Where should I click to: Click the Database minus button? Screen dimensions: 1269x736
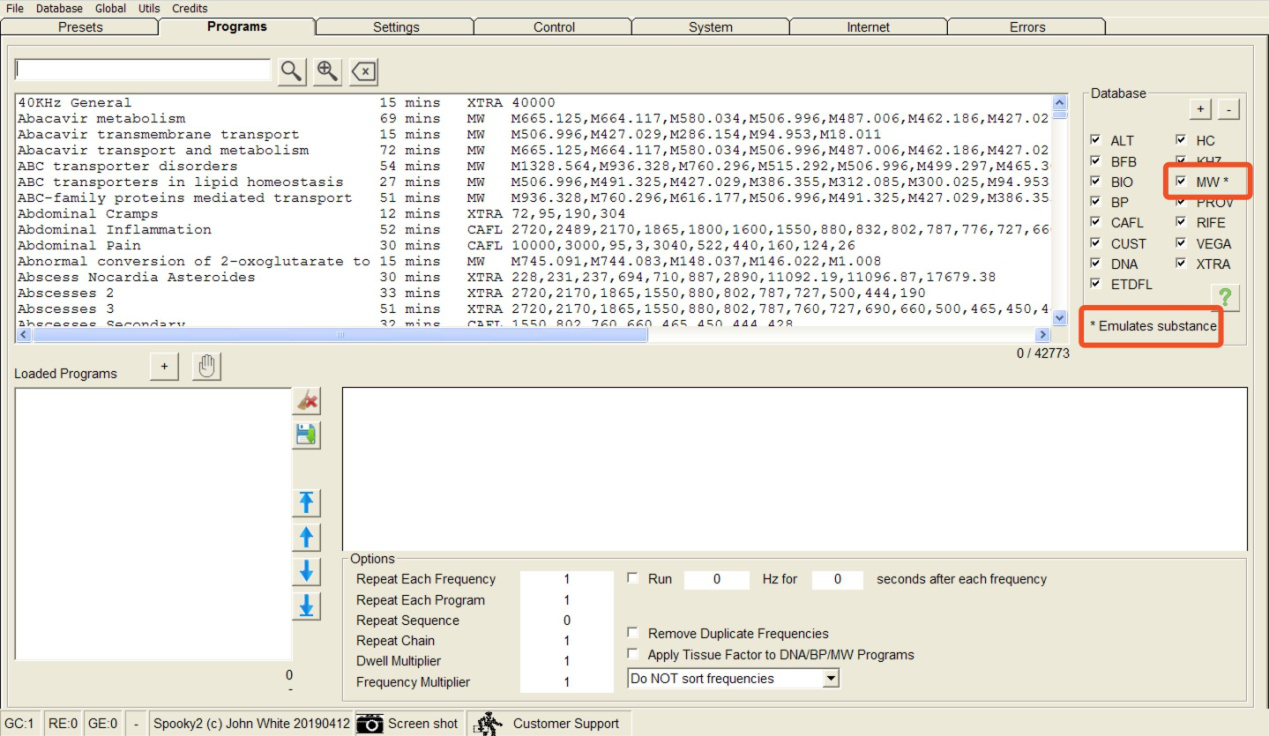point(1230,109)
